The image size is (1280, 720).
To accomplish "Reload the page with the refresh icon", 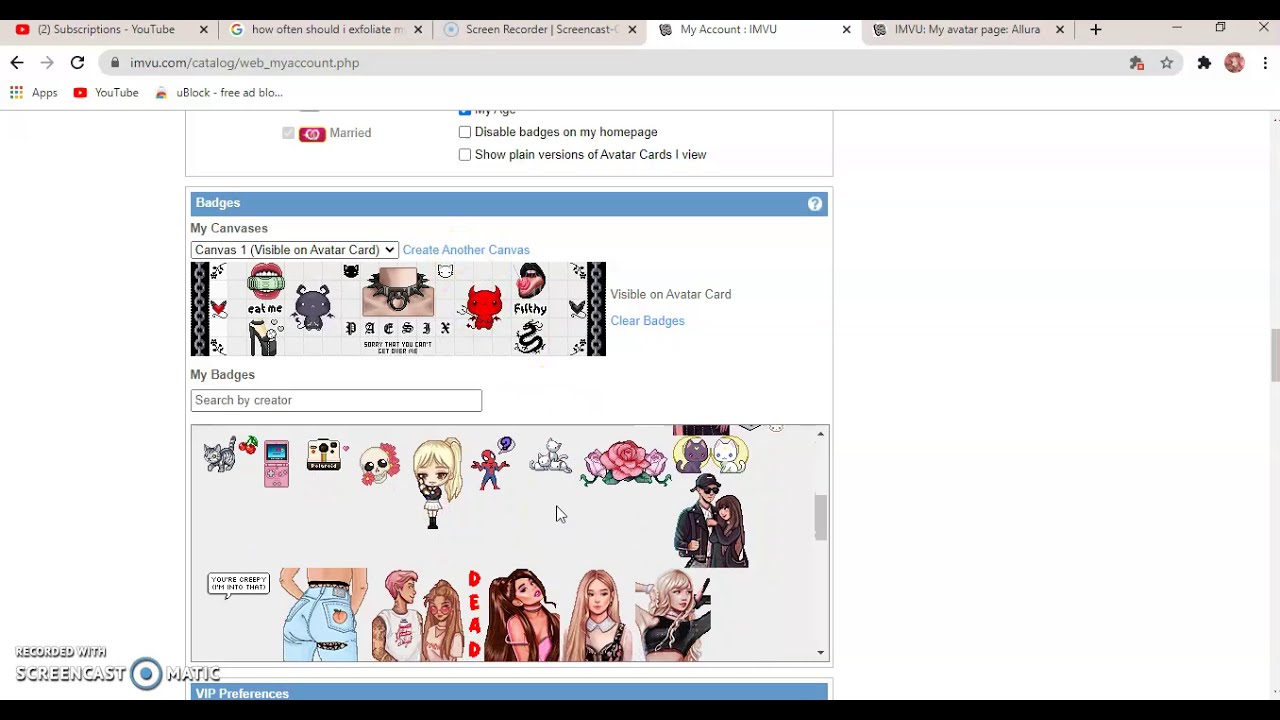I will pyautogui.click(x=77, y=63).
